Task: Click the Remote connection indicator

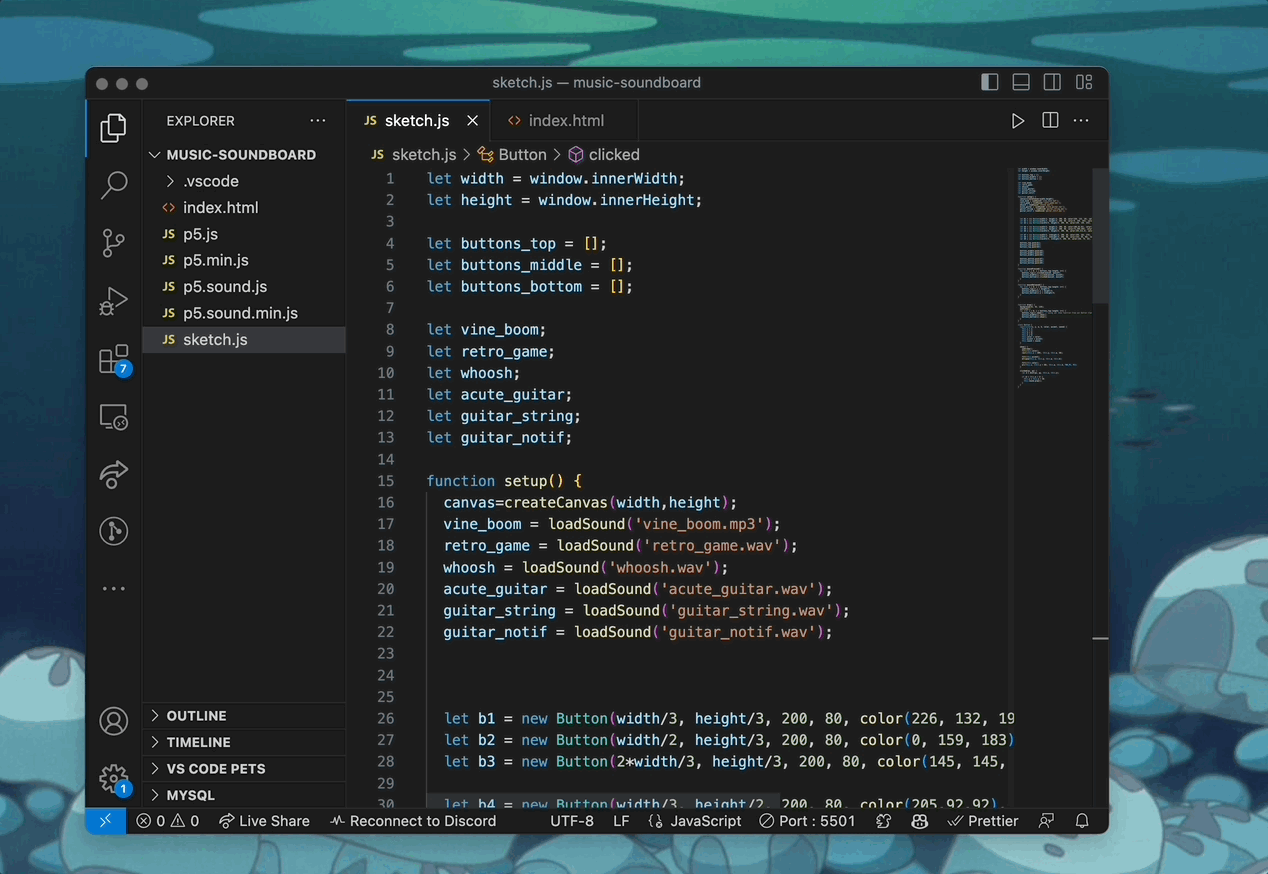Action: point(106,820)
